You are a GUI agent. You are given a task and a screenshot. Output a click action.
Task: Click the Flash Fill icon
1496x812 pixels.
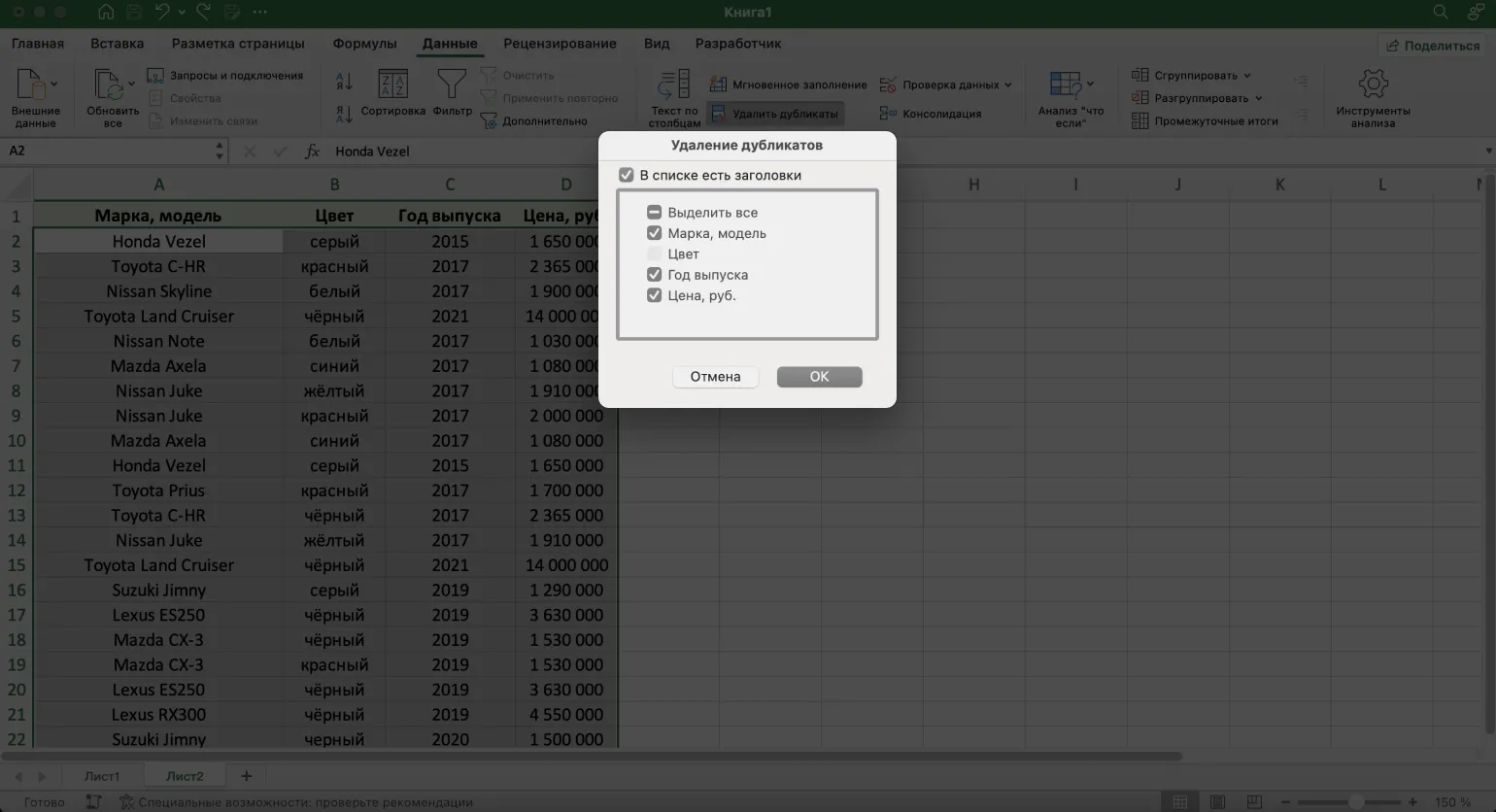tap(718, 85)
